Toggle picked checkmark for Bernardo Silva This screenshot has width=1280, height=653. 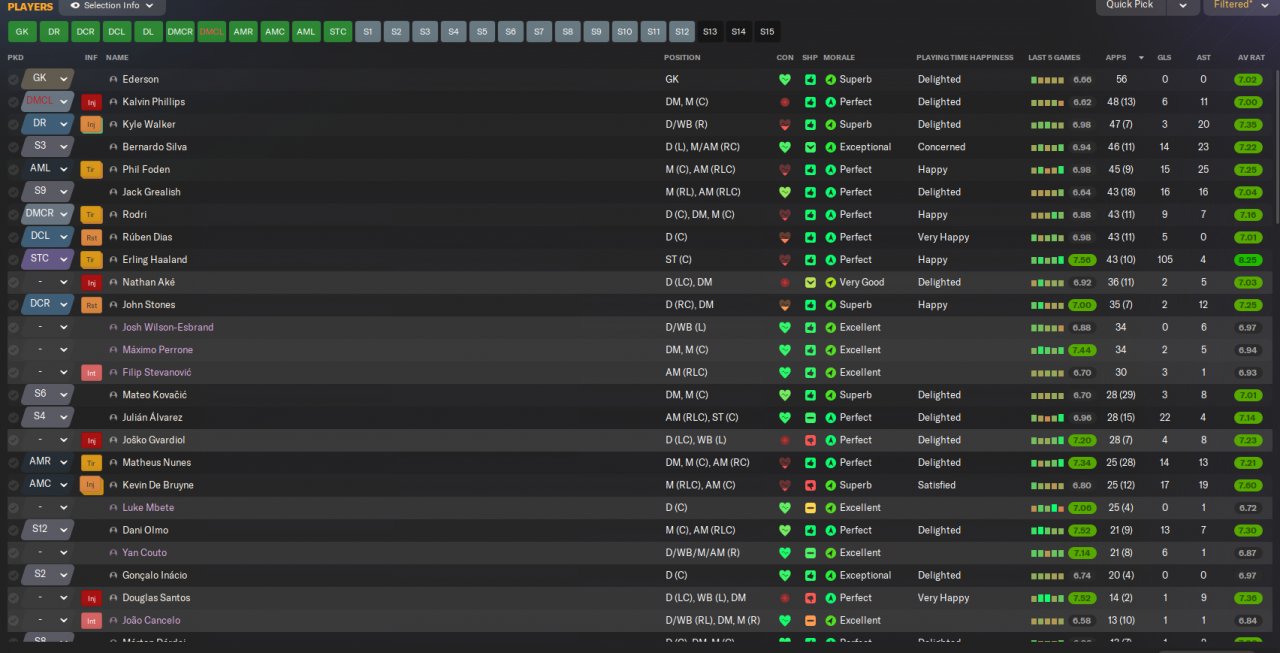13,147
